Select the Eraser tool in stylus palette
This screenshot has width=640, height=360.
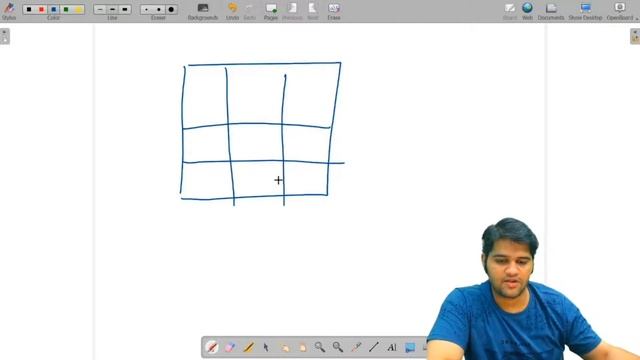click(x=230, y=347)
